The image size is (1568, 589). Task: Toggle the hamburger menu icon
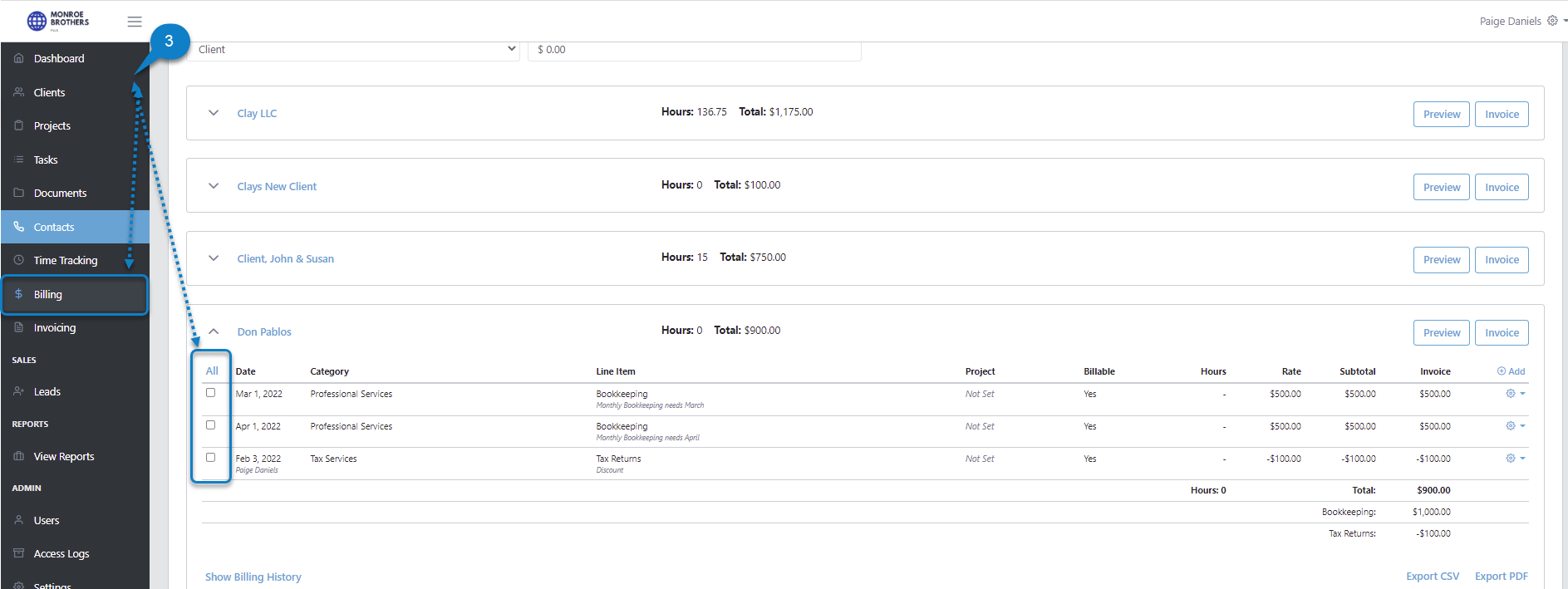pyautogui.click(x=135, y=22)
